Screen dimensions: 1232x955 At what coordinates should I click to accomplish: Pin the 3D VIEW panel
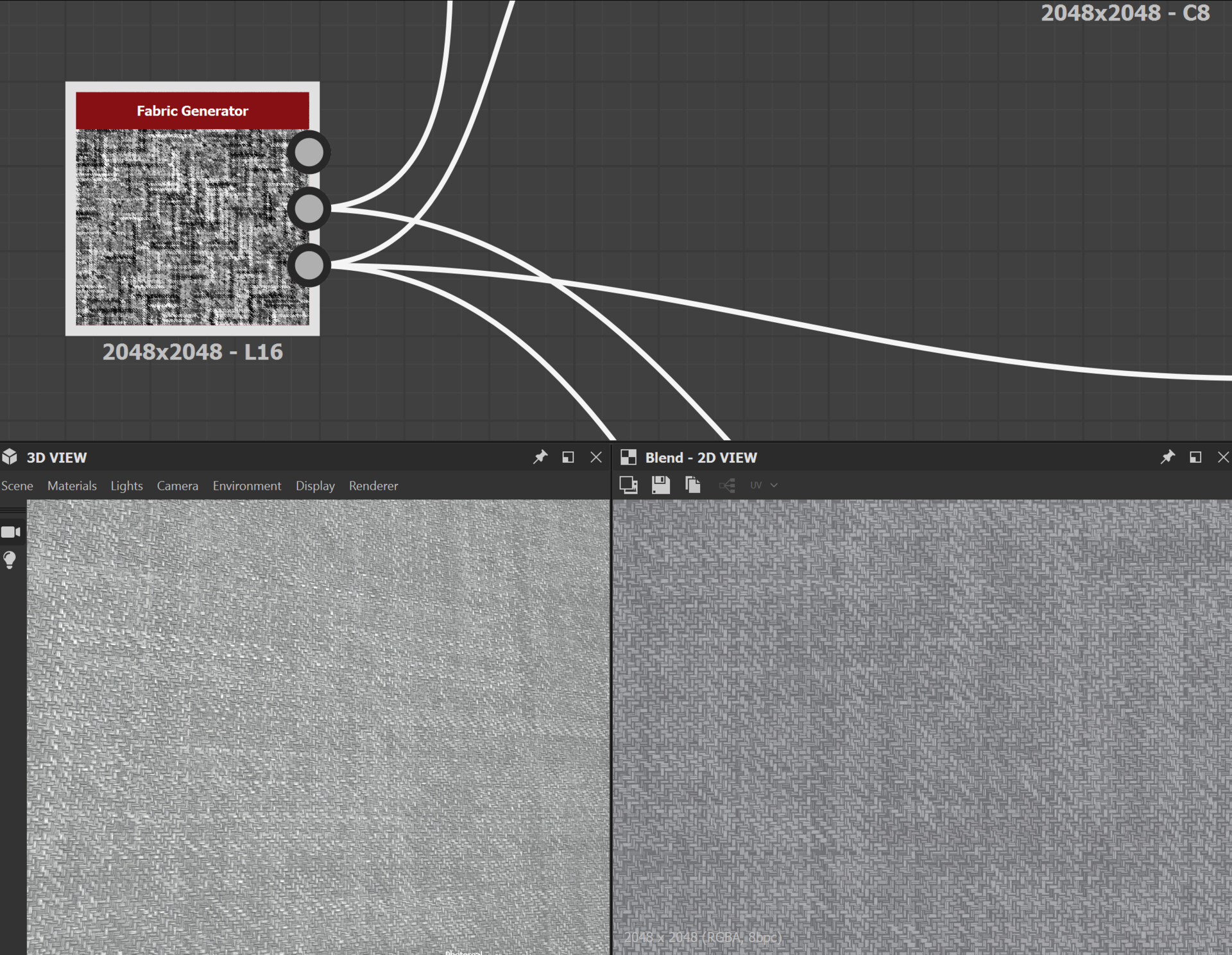(540, 457)
